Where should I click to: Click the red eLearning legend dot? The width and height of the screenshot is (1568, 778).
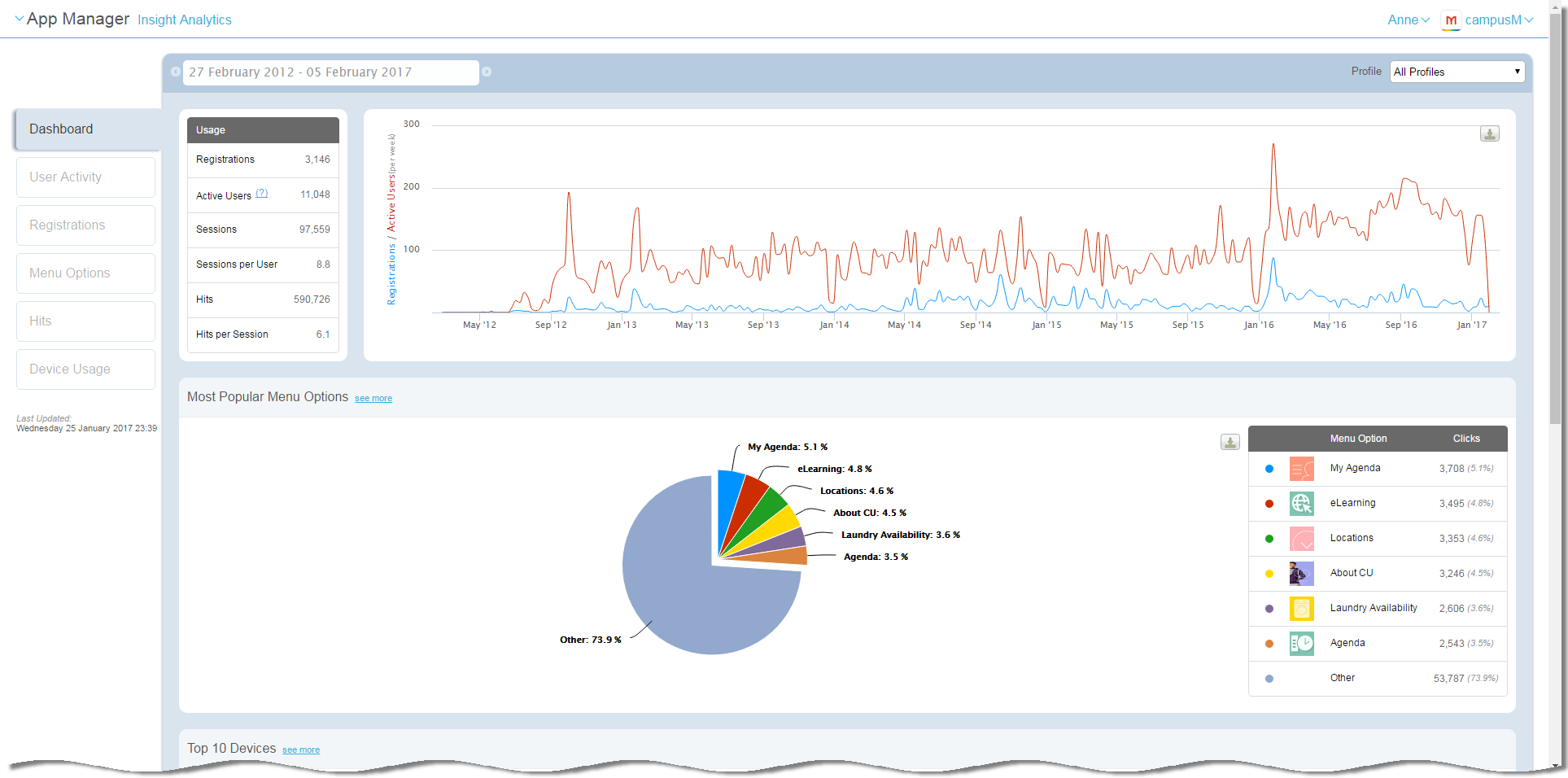pyautogui.click(x=1269, y=504)
